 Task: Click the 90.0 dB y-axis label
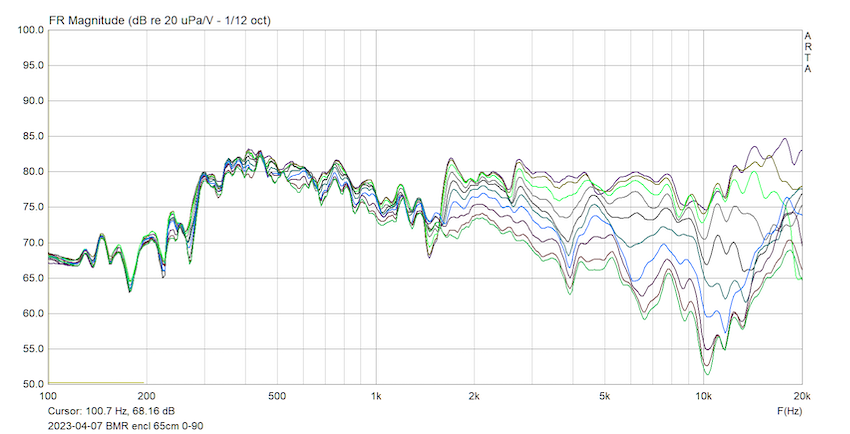31,101
